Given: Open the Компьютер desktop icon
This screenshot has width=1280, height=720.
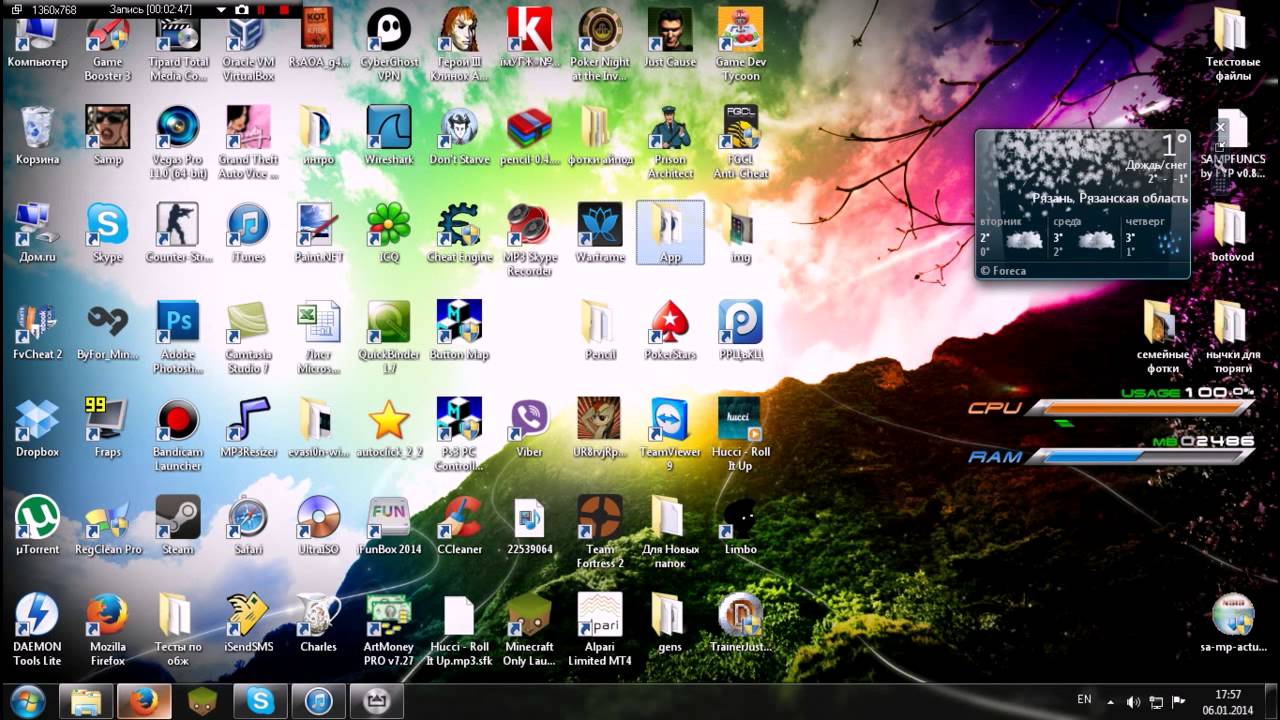Looking at the screenshot, I should click(x=37, y=40).
